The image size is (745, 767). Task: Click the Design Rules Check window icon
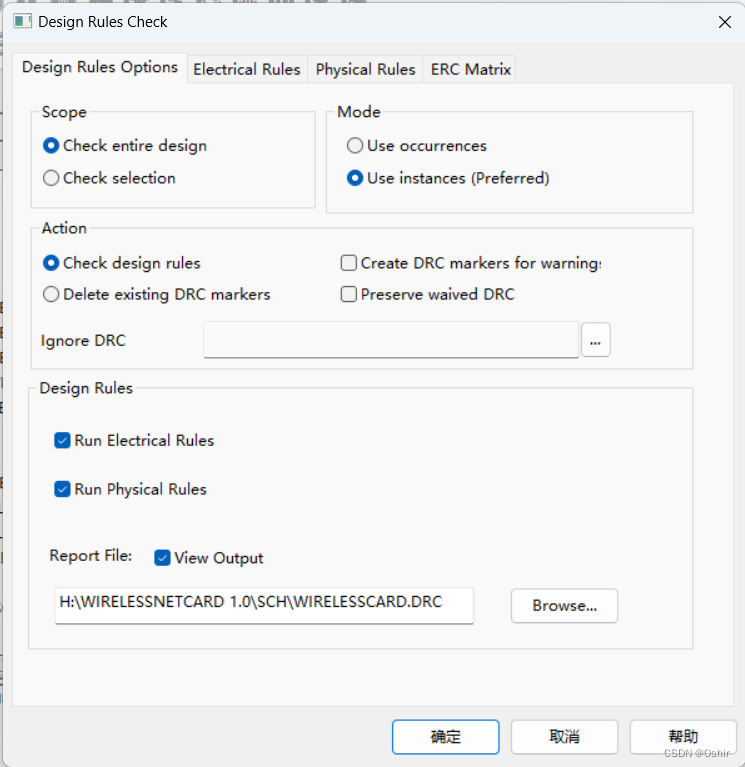(22, 21)
